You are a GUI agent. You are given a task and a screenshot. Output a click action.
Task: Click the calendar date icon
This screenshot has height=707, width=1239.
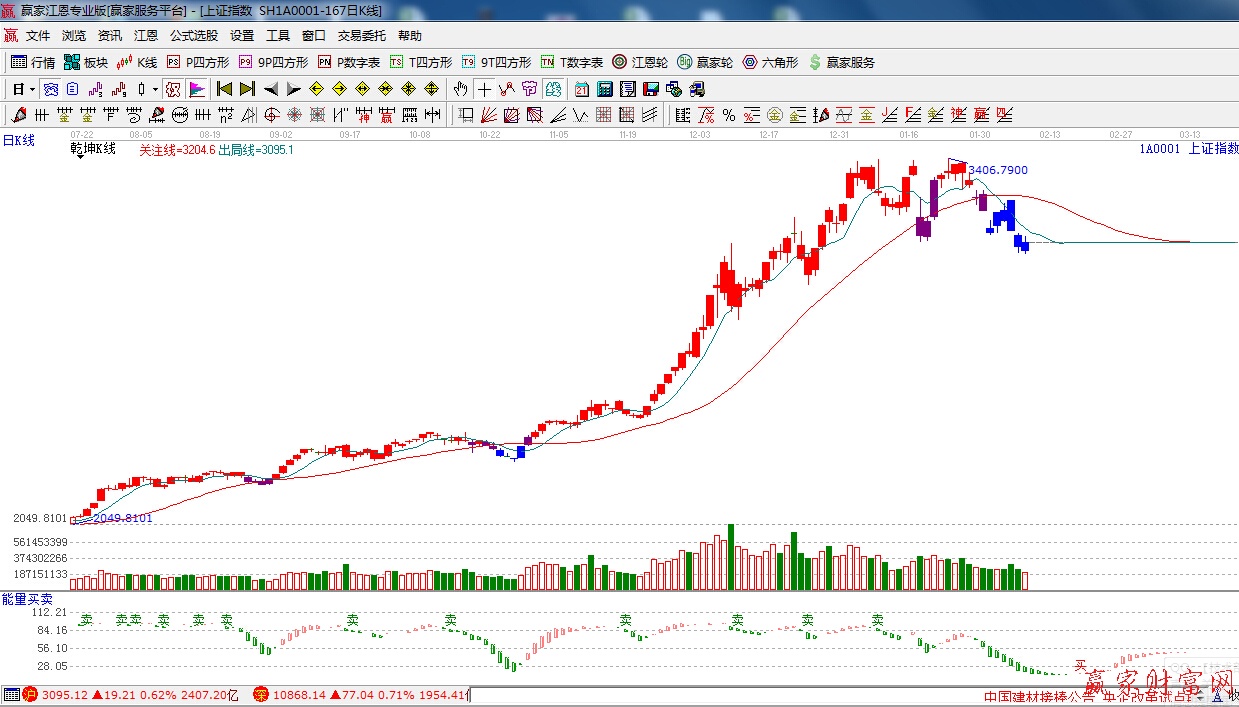[x=581, y=89]
